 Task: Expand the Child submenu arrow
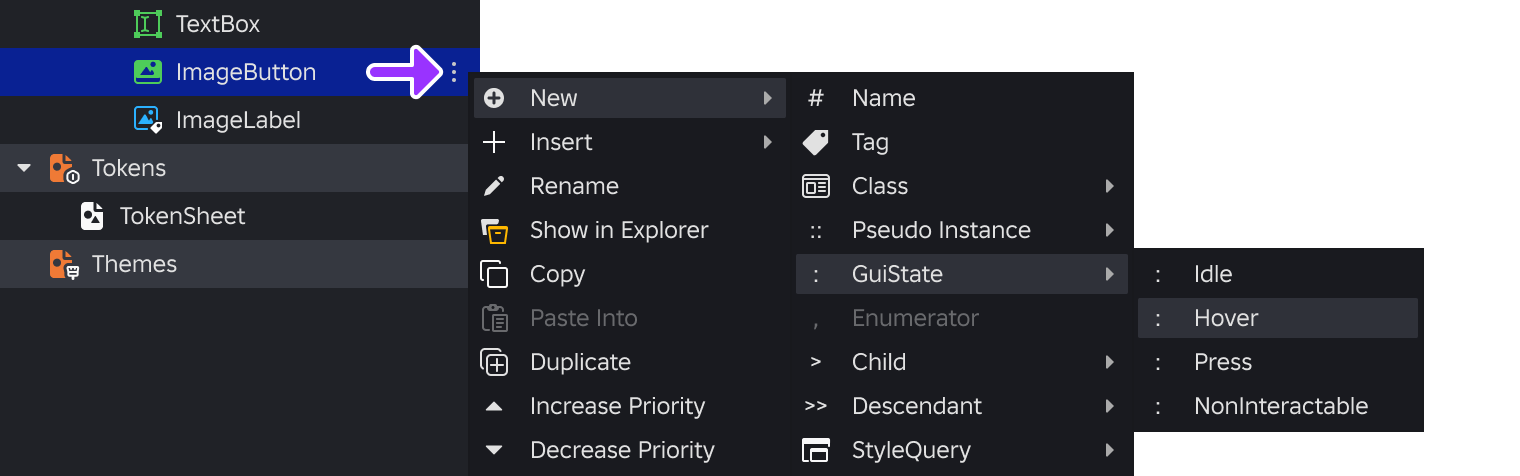click(x=1109, y=362)
